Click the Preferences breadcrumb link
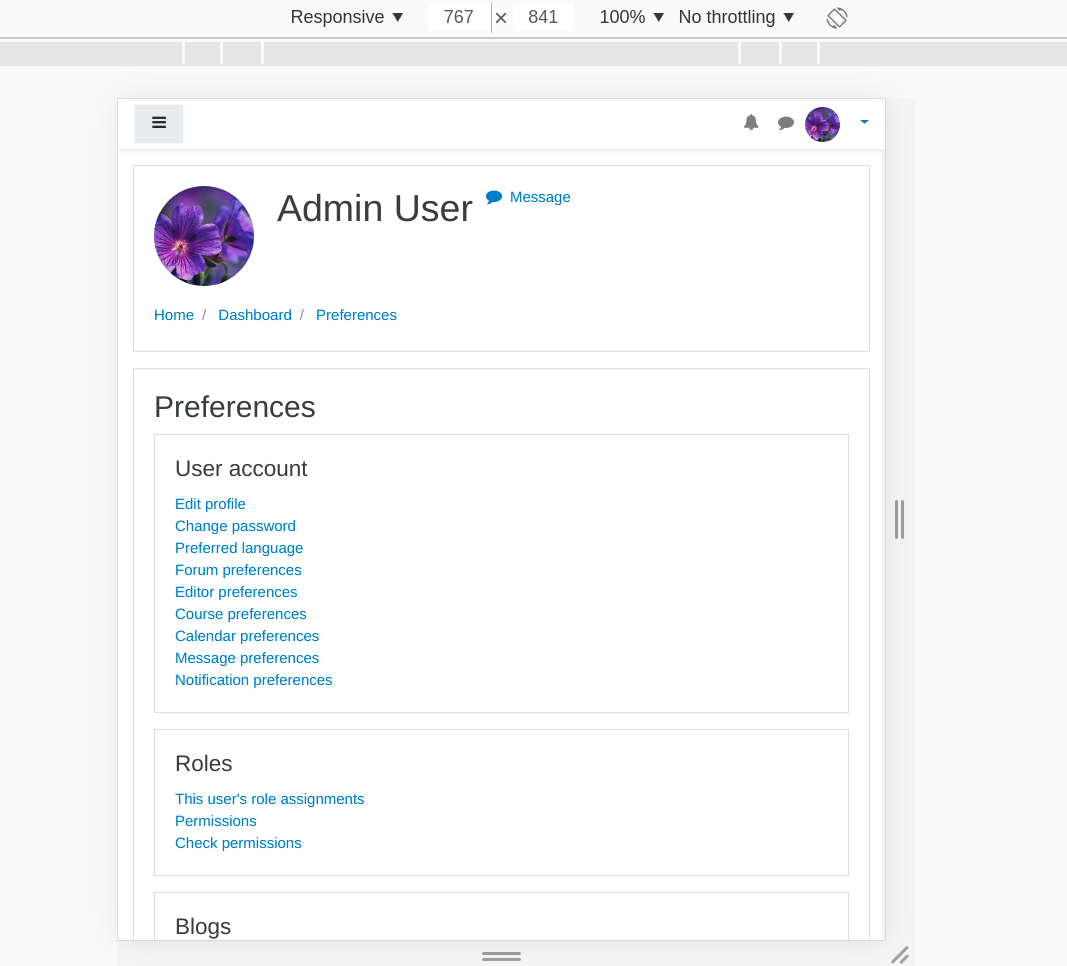1067x966 pixels. point(356,315)
